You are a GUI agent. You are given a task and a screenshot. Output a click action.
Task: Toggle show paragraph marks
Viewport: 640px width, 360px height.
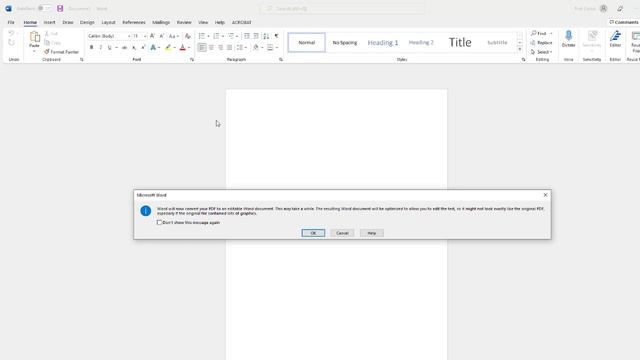pyautogui.click(x=276, y=36)
